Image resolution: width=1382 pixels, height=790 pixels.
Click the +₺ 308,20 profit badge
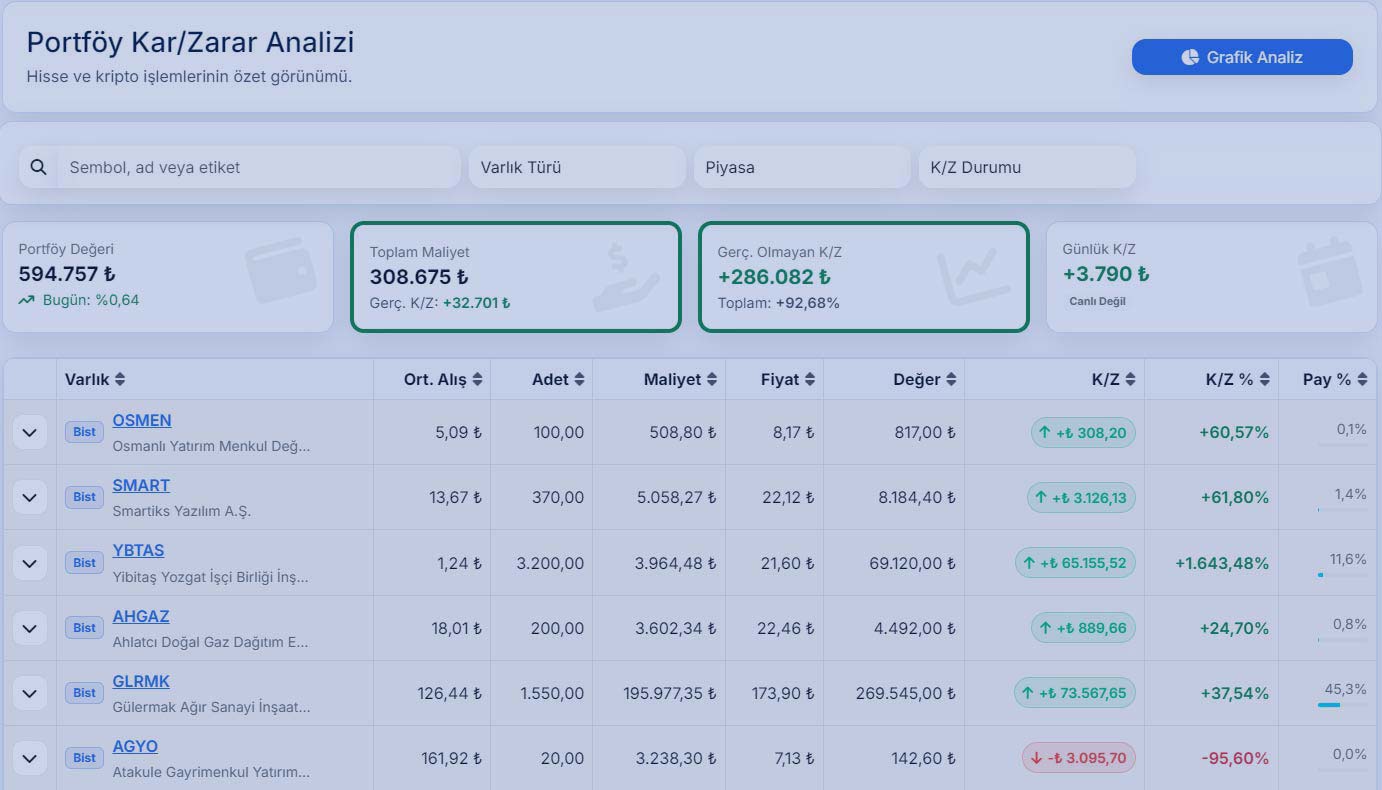1083,432
